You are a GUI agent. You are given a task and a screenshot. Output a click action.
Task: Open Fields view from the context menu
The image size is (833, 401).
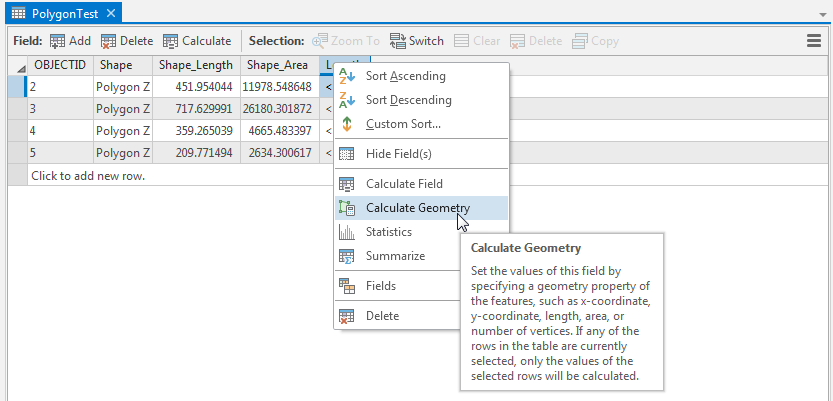(x=396, y=286)
